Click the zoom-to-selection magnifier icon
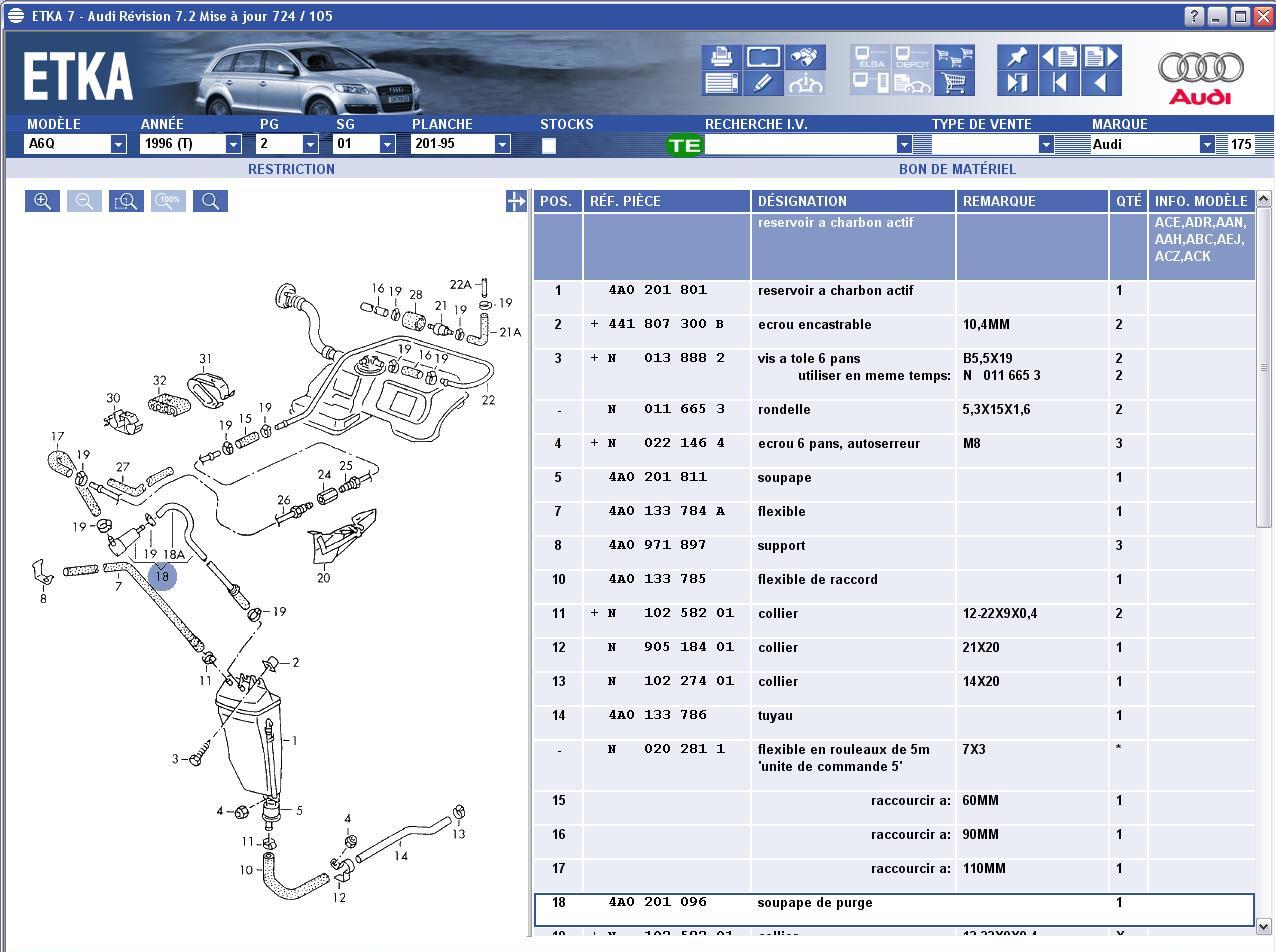The image size is (1276, 952). pos(126,201)
